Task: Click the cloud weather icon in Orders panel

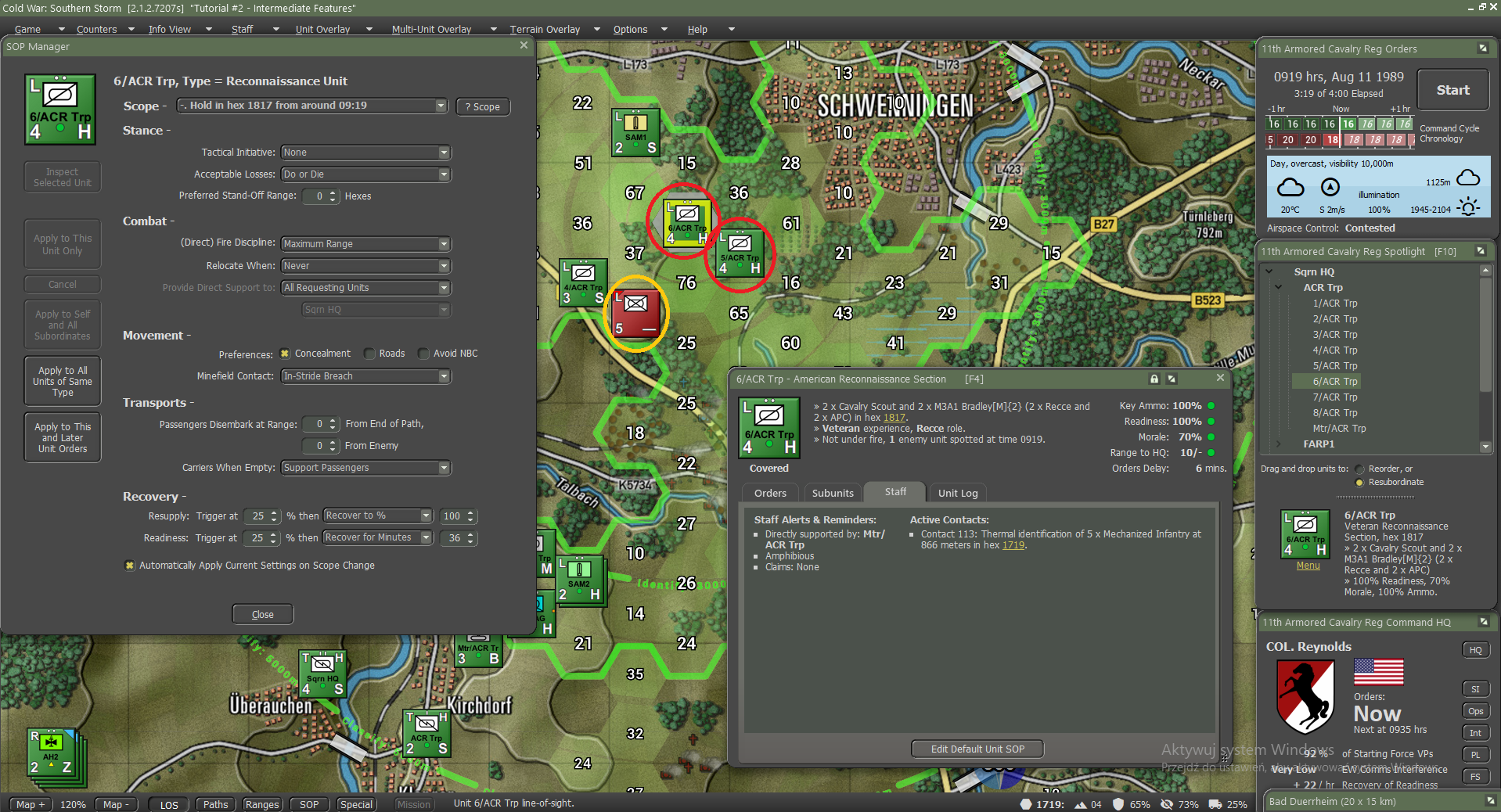Action: tap(1290, 188)
